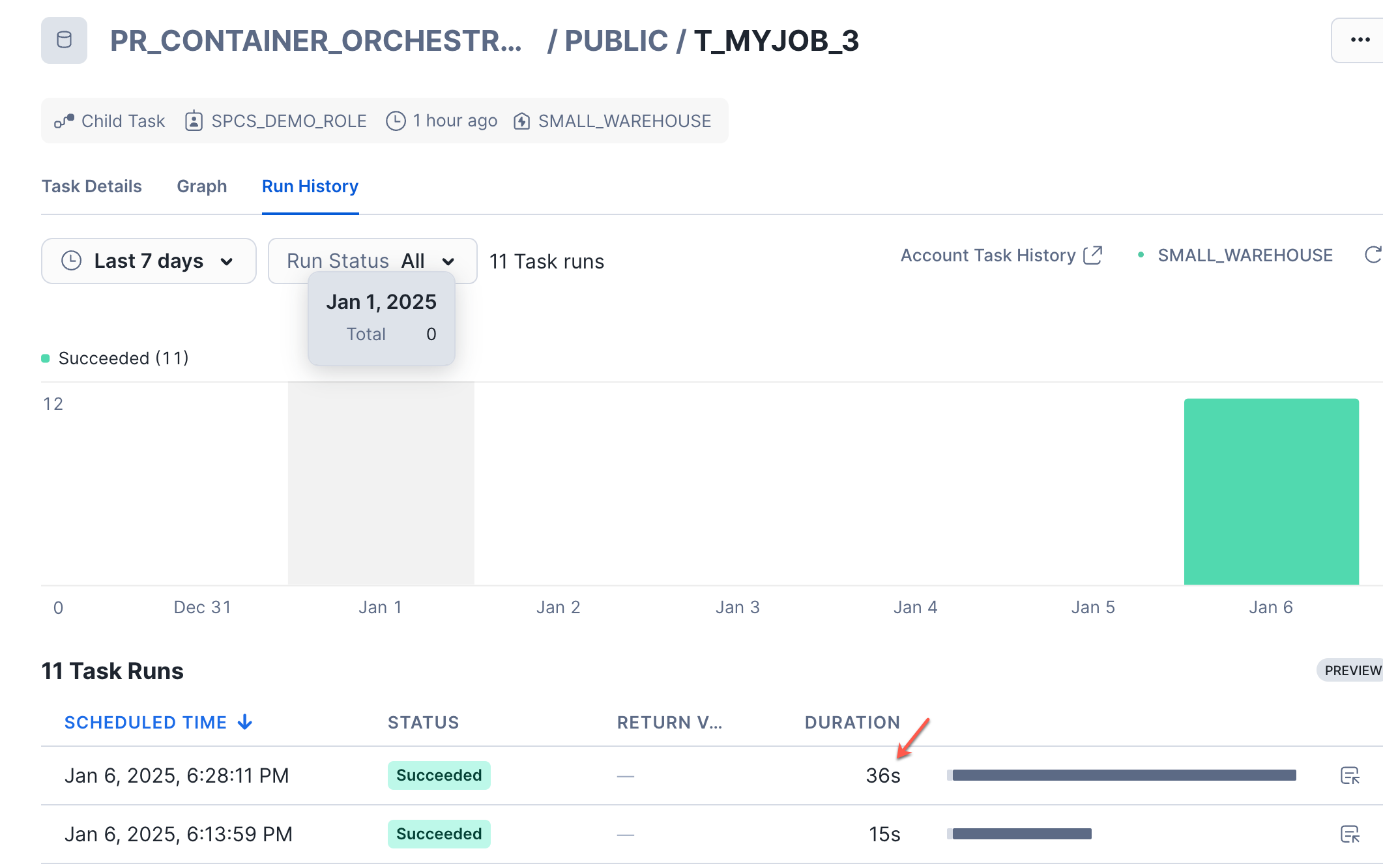Click the clock icon next to 1 hour ago
The height and width of the screenshot is (868, 1383).
click(396, 121)
